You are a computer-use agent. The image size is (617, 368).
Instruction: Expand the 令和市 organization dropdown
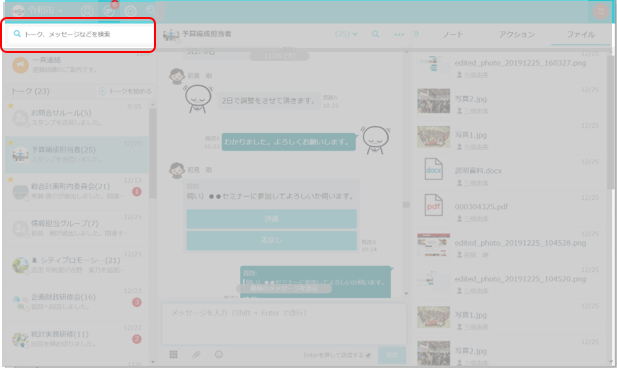(46, 11)
